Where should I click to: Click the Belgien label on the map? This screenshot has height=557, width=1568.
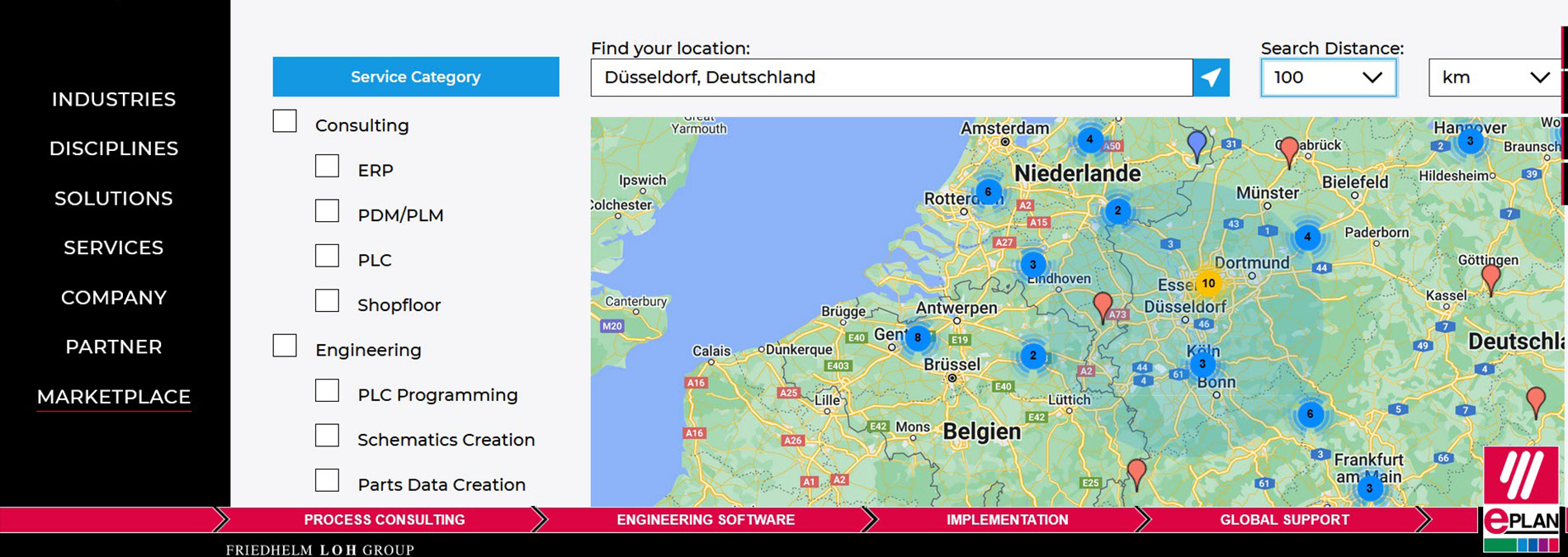[982, 432]
